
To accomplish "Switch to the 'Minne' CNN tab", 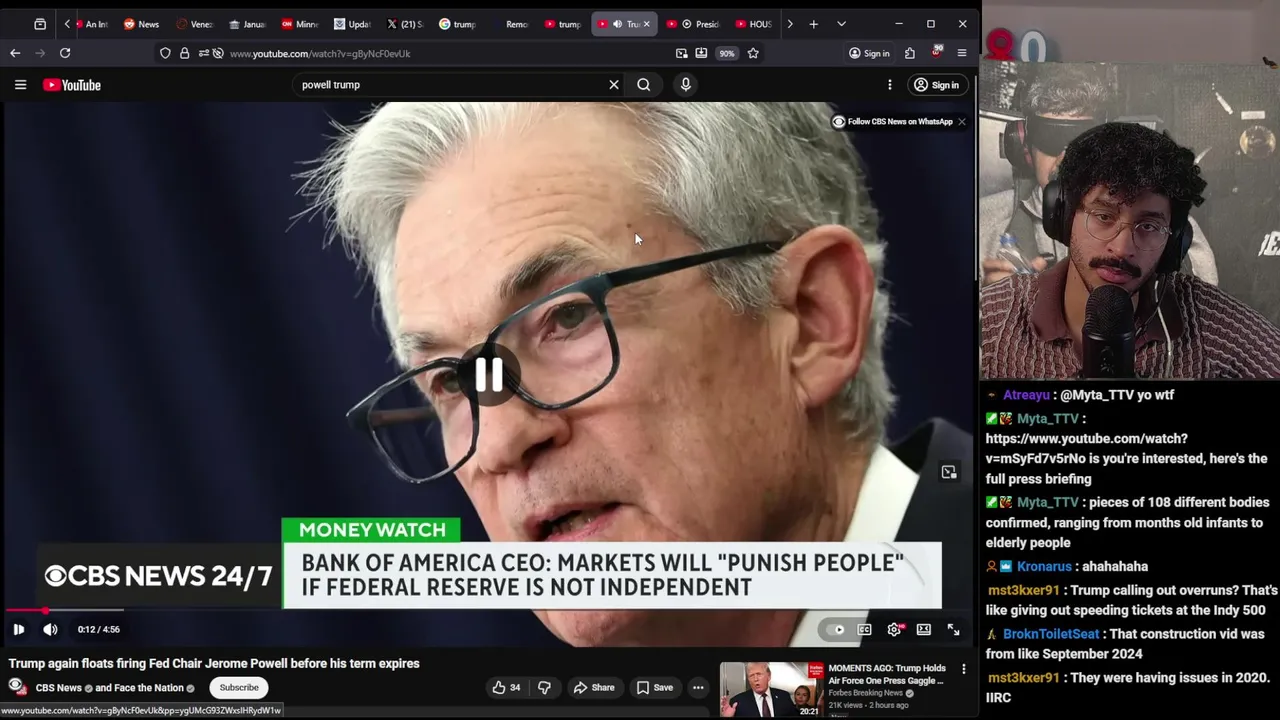I will [x=300, y=24].
